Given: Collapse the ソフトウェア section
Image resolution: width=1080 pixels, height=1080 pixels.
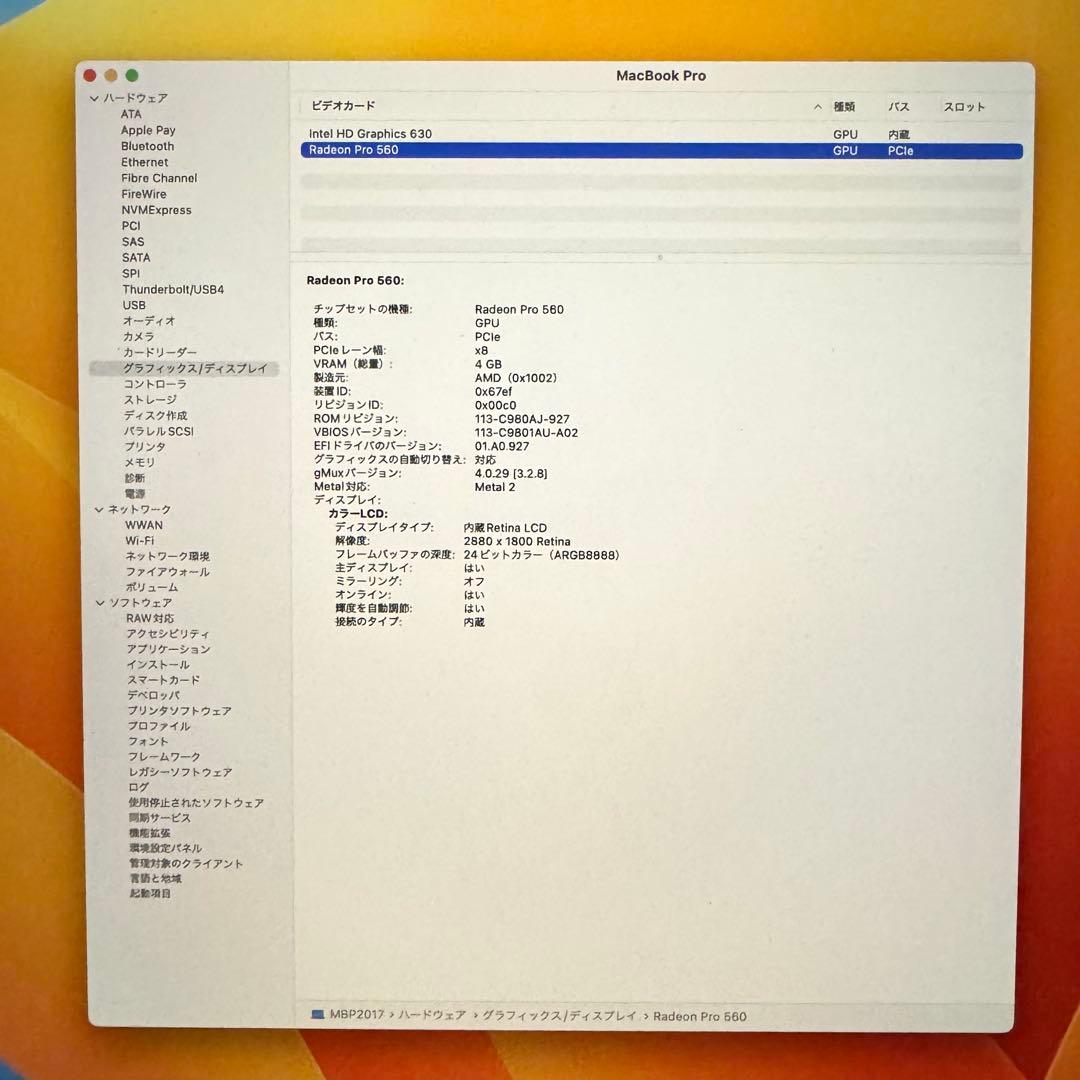Looking at the screenshot, I should 99,602.
